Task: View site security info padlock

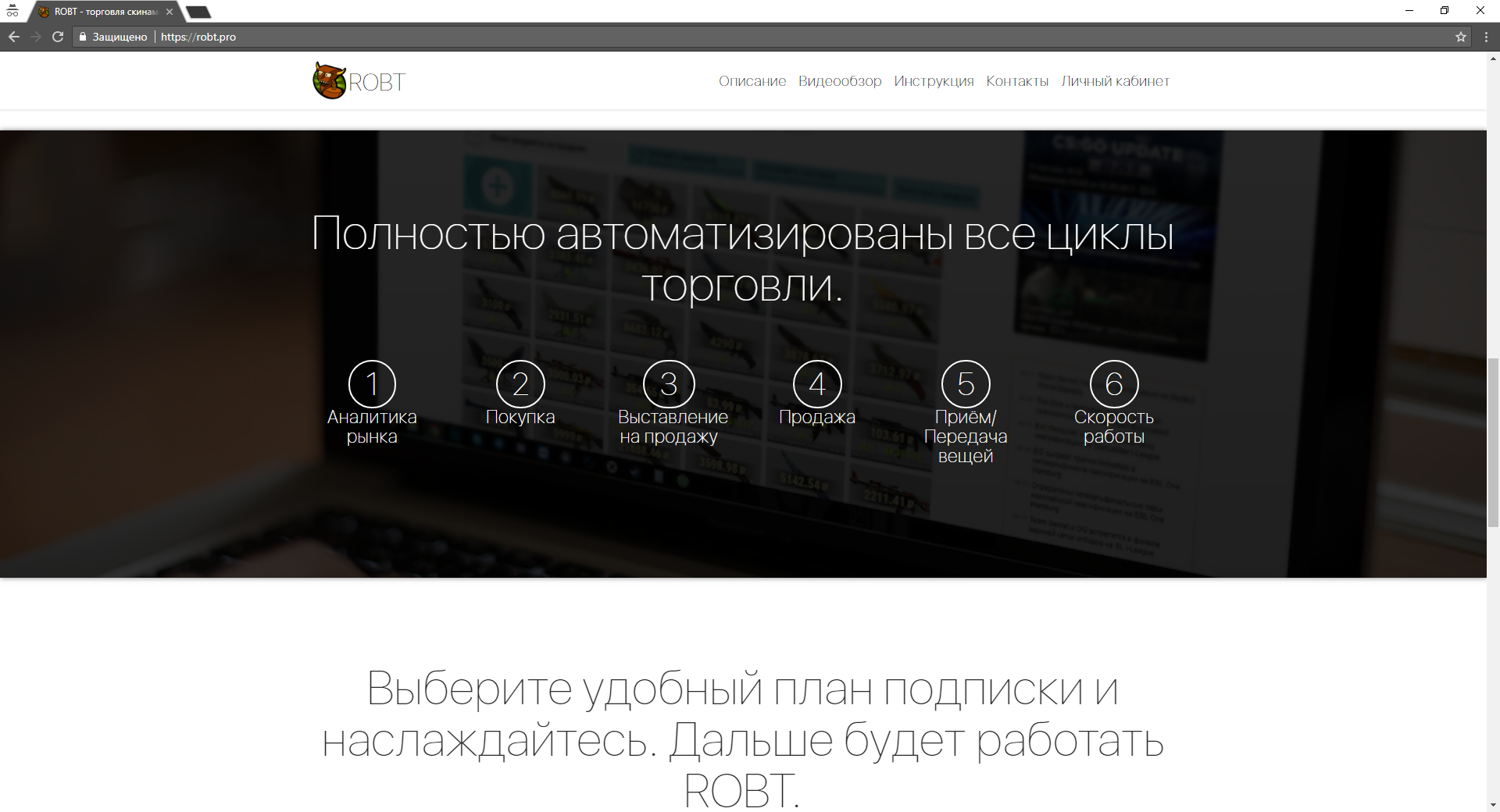Action: pyautogui.click(x=83, y=37)
